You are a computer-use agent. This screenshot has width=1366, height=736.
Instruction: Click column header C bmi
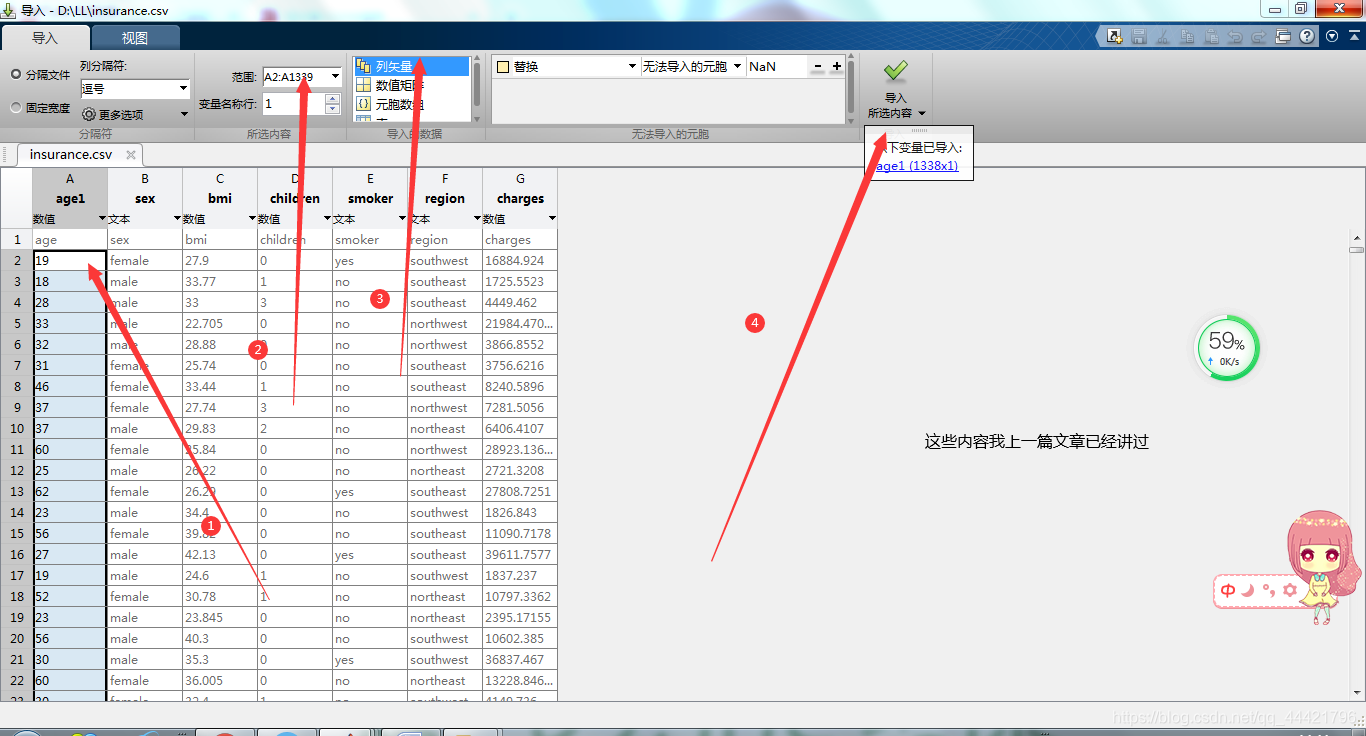point(220,188)
